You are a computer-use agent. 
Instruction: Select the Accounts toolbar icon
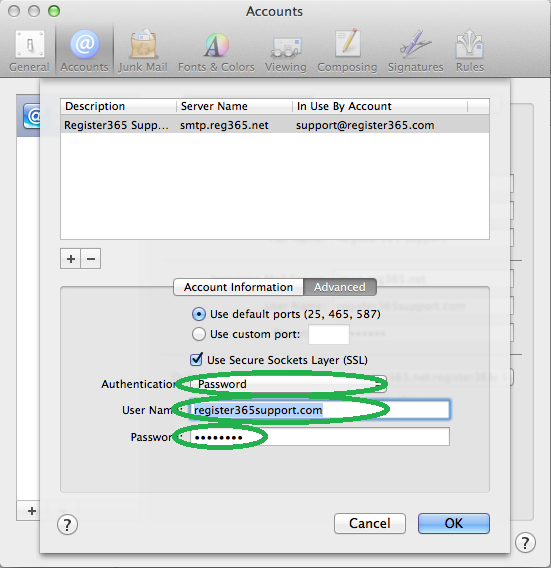point(84,51)
